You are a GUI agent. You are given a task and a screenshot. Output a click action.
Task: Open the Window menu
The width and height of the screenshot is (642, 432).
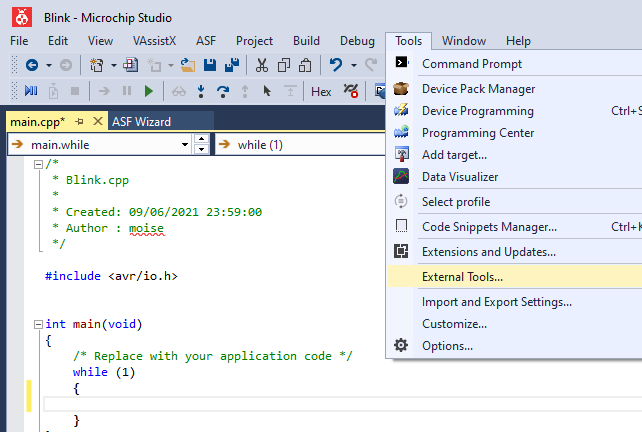pos(464,41)
